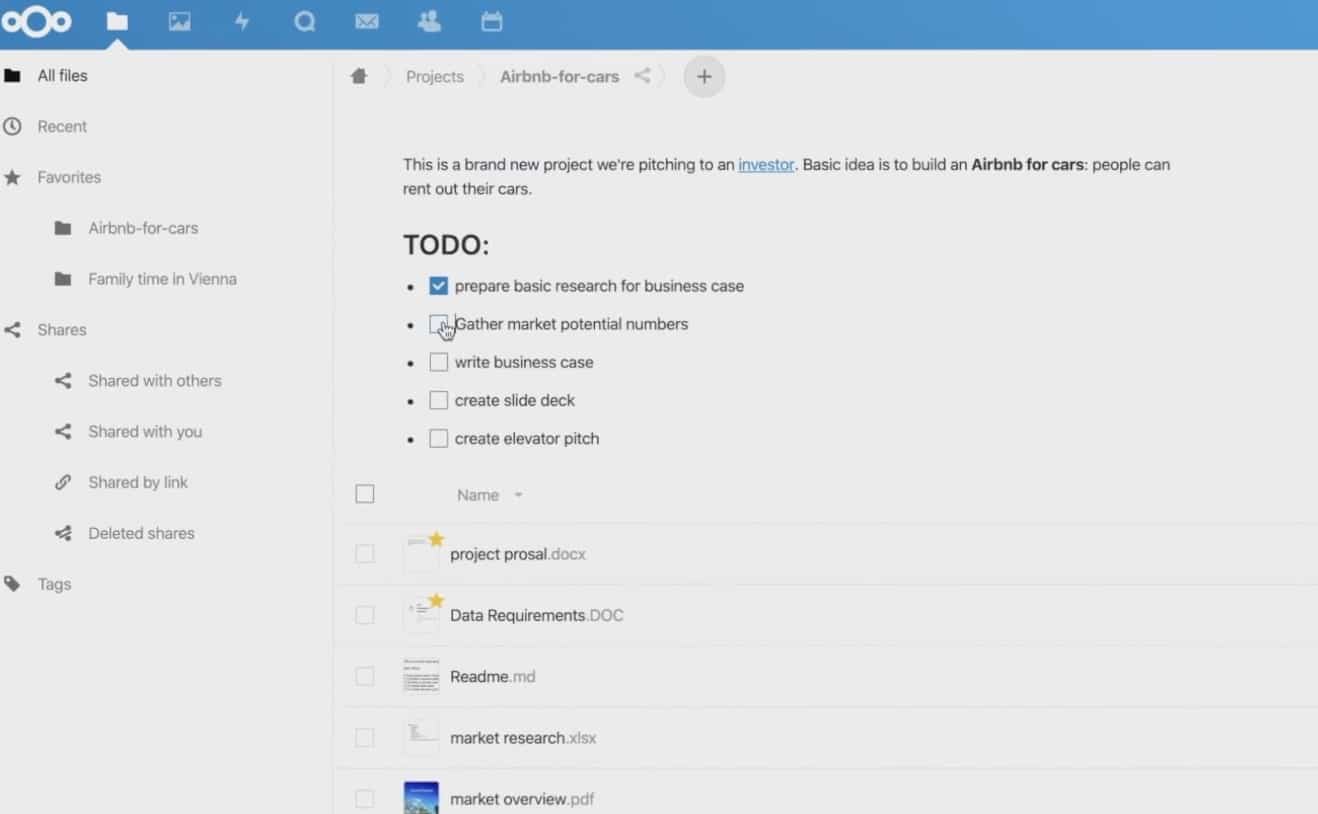This screenshot has height=814, width=1318.
Task: Open Shared with you
Action: 145,432
